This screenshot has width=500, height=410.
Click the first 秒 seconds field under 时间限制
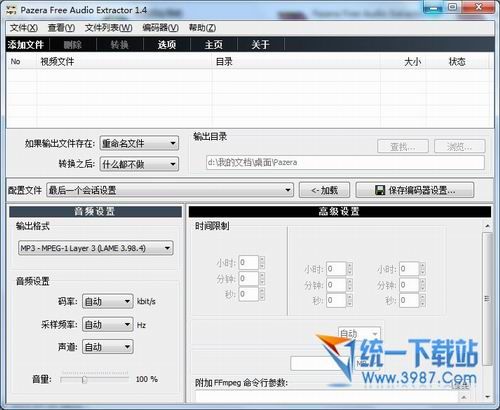[x=248, y=294]
